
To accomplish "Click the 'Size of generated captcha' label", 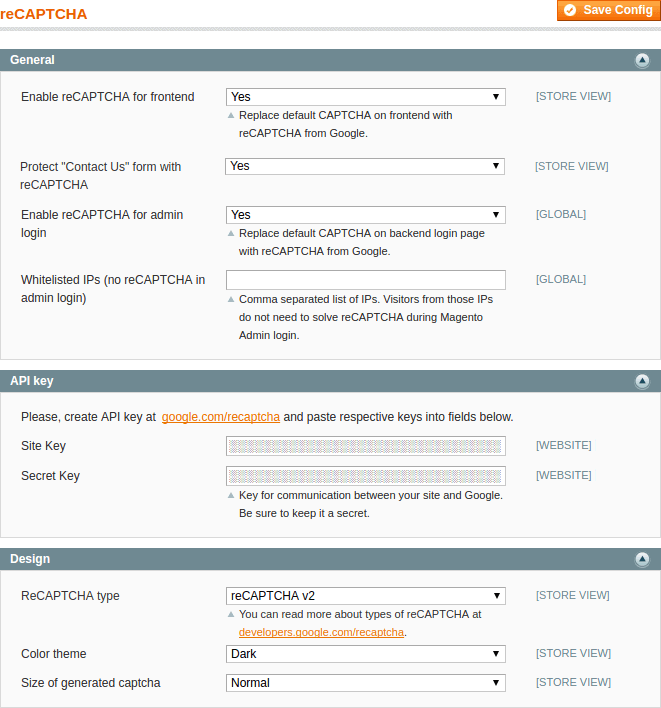I will click(x=90, y=683).
